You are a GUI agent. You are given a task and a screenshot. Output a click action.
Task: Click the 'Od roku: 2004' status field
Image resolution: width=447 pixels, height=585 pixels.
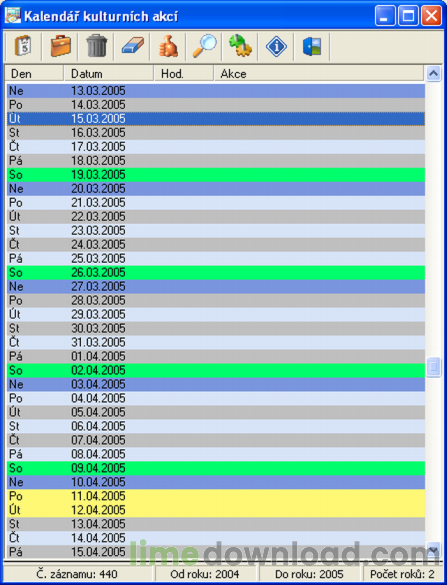205,574
